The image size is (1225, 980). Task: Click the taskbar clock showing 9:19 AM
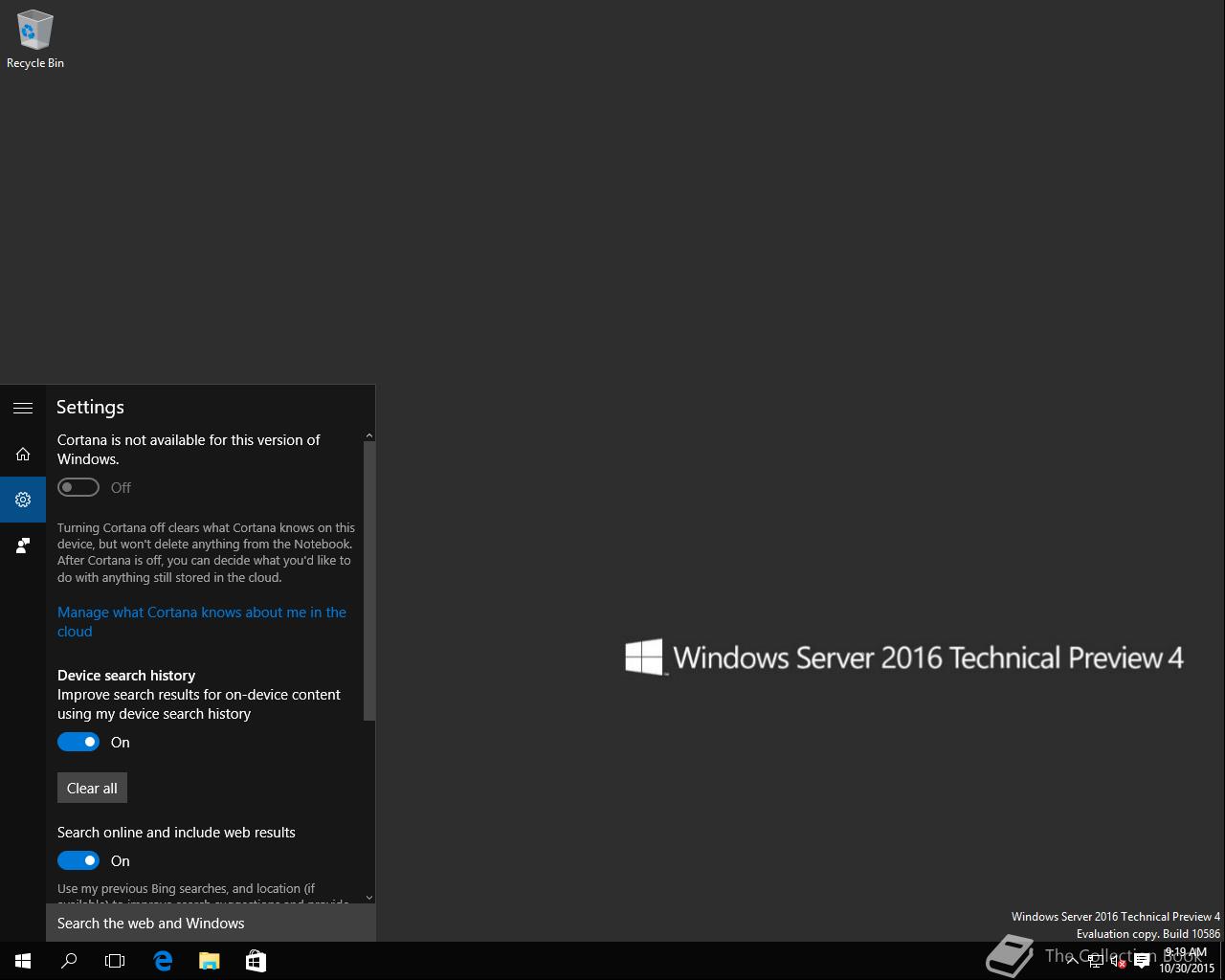[1187, 961]
